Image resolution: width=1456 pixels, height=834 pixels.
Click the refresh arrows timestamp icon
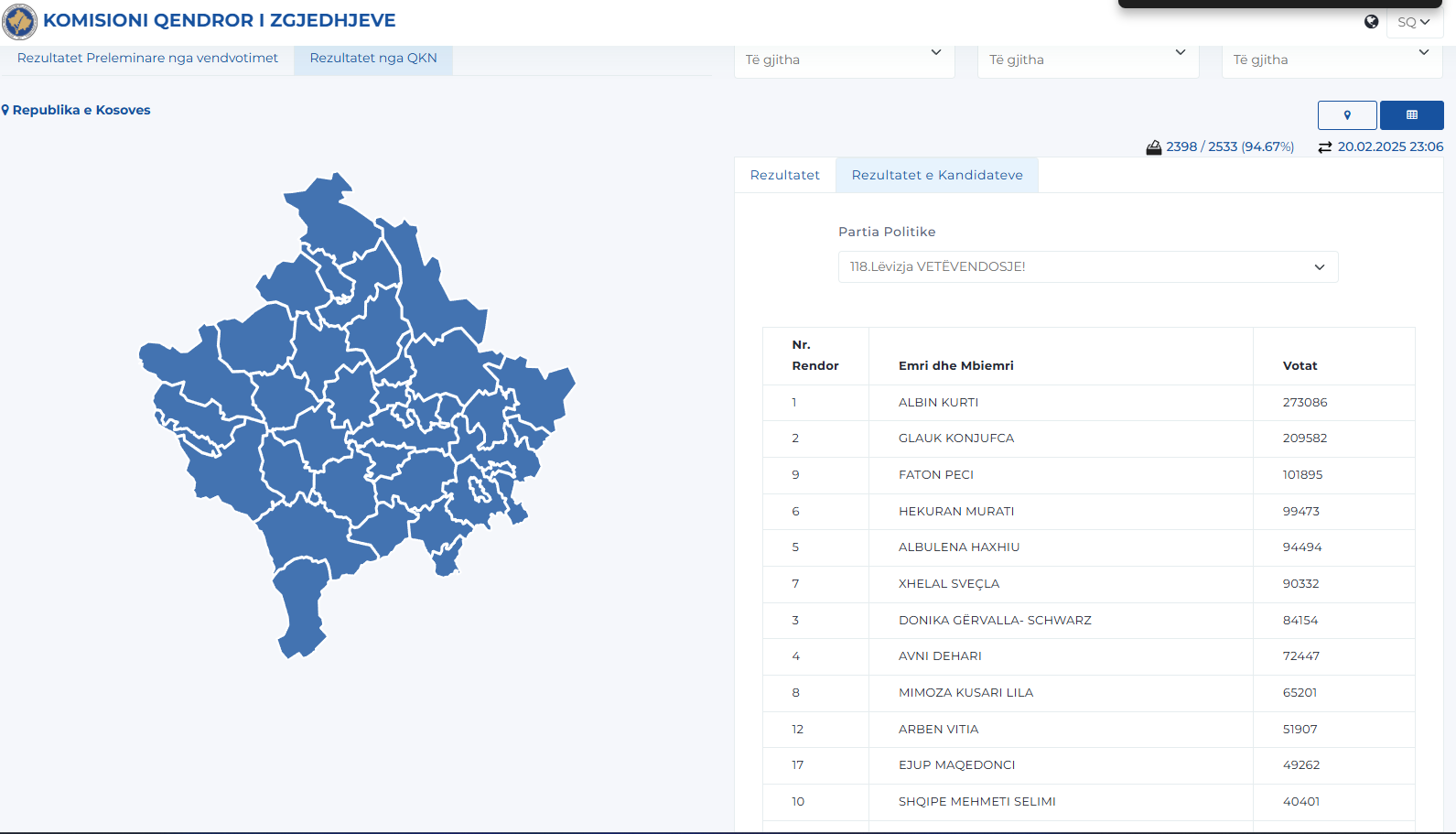1324,147
